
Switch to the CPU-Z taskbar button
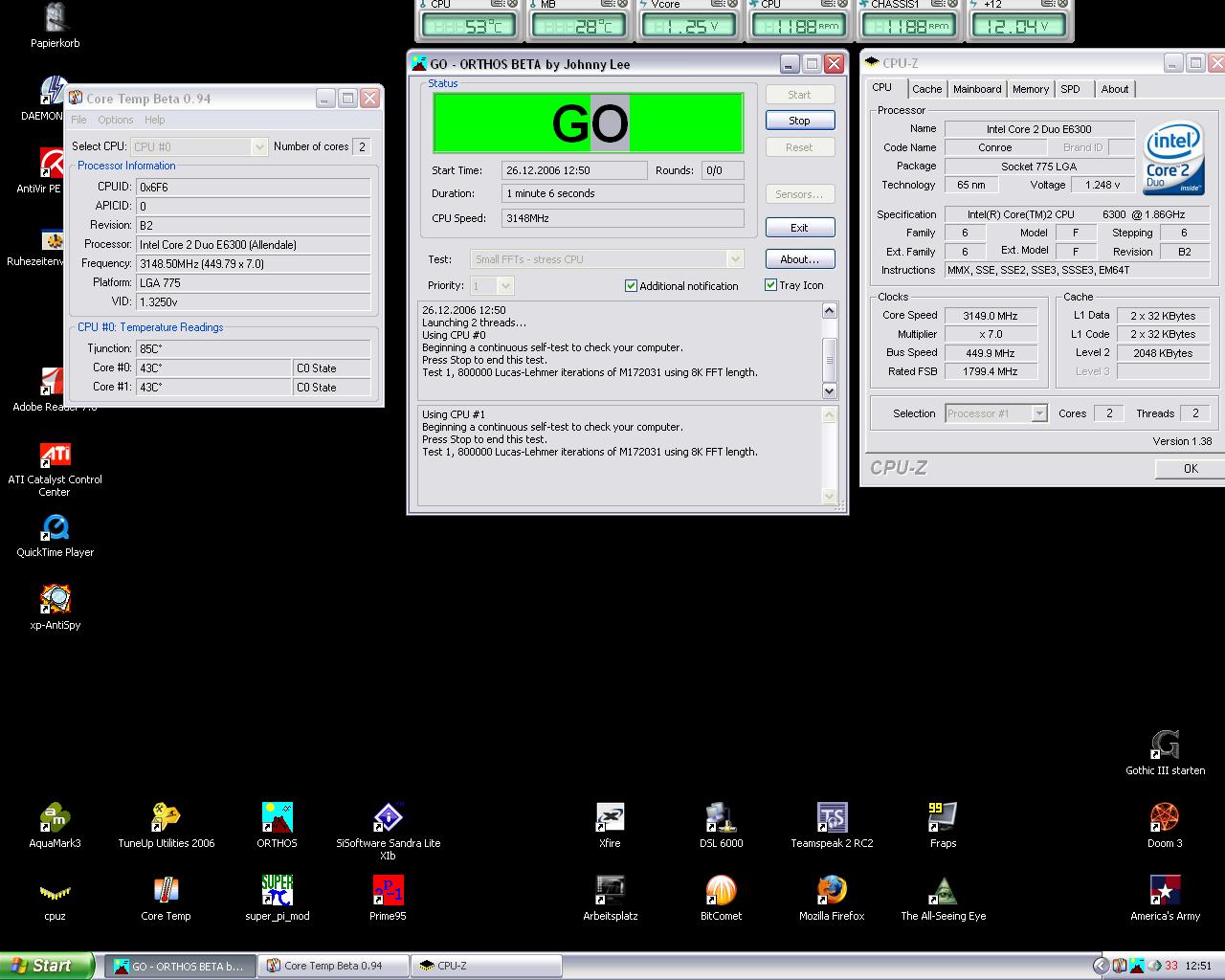486,966
